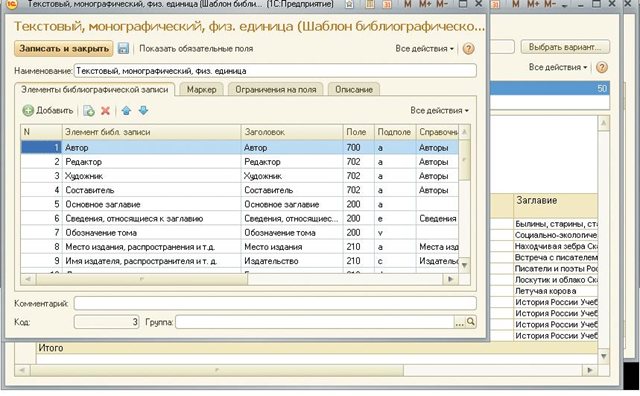The image size is (640, 396).
Task: Click the Код field showing 3
Action: [107, 322]
